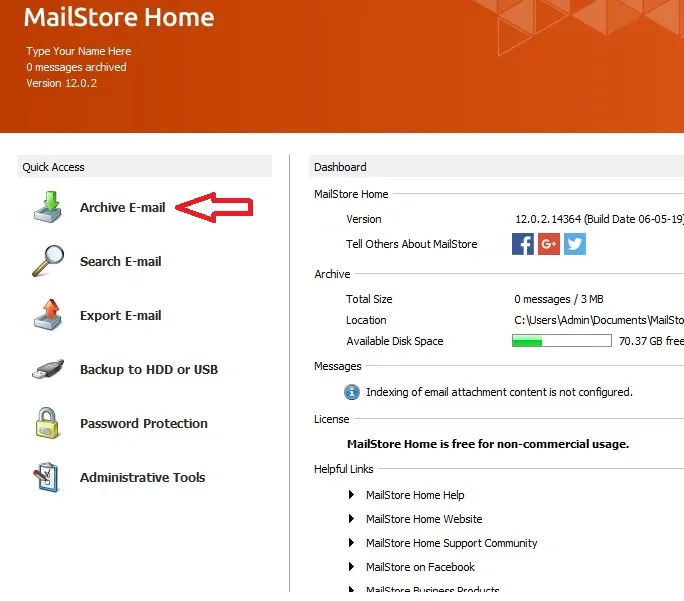Click the '70.37 GB free' text
Viewport: 684px width, 601px height.
(x=651, y=341)
